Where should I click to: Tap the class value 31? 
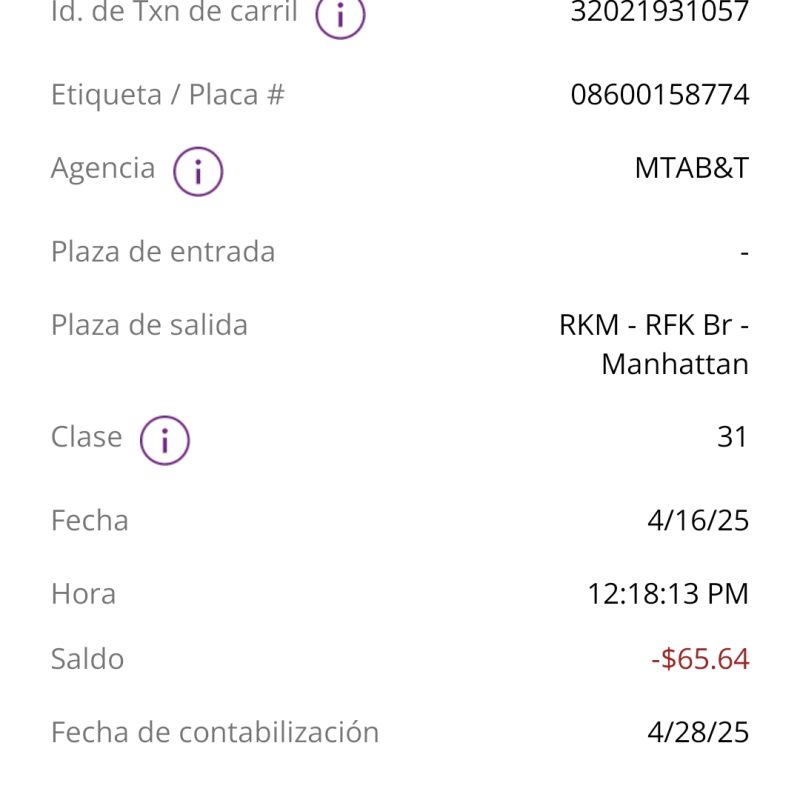pos(732,437)
